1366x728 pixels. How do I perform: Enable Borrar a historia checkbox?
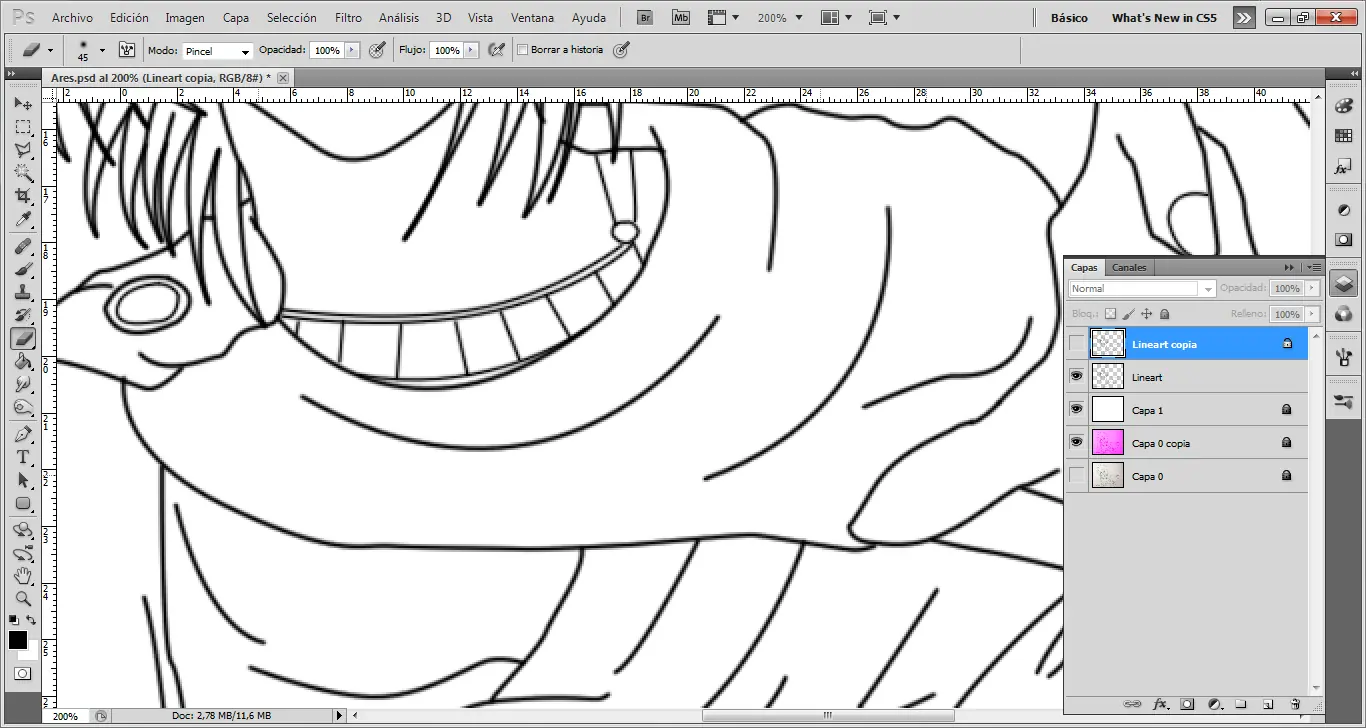522,49
